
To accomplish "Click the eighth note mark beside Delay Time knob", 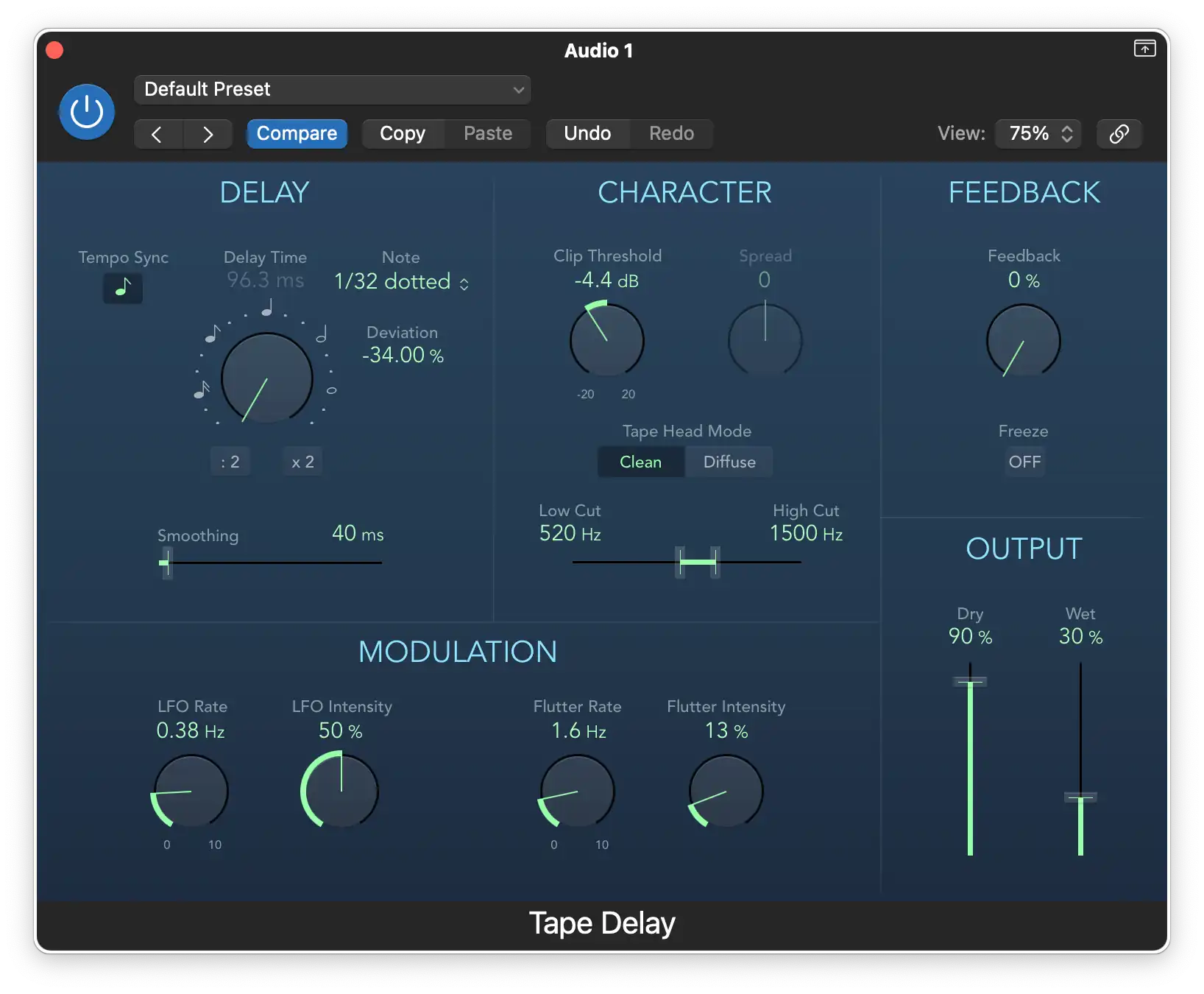I will (x=213, y=334).
